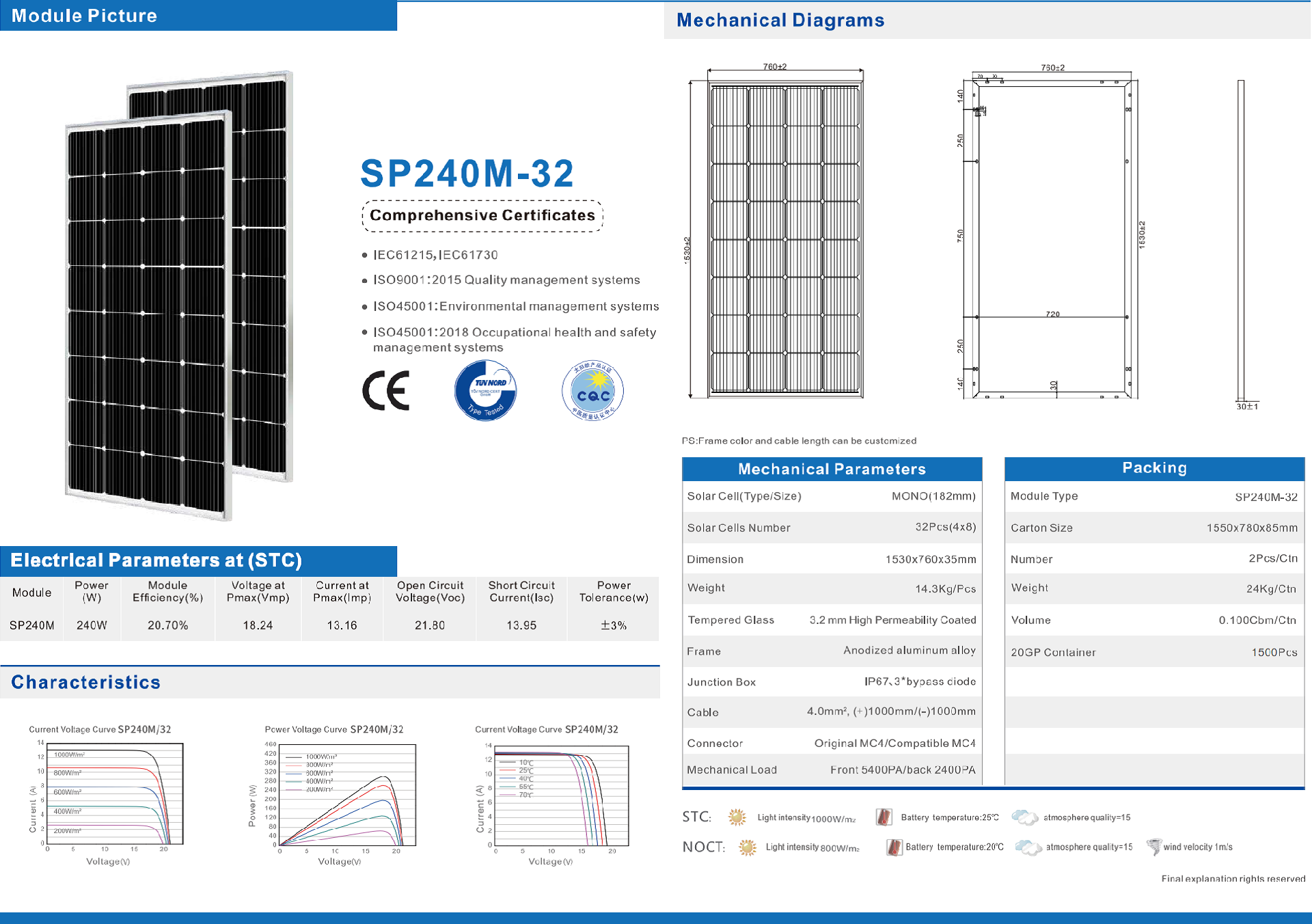
Task: Click the 14.3Kg/Pcs weight value
Action: 945,588
